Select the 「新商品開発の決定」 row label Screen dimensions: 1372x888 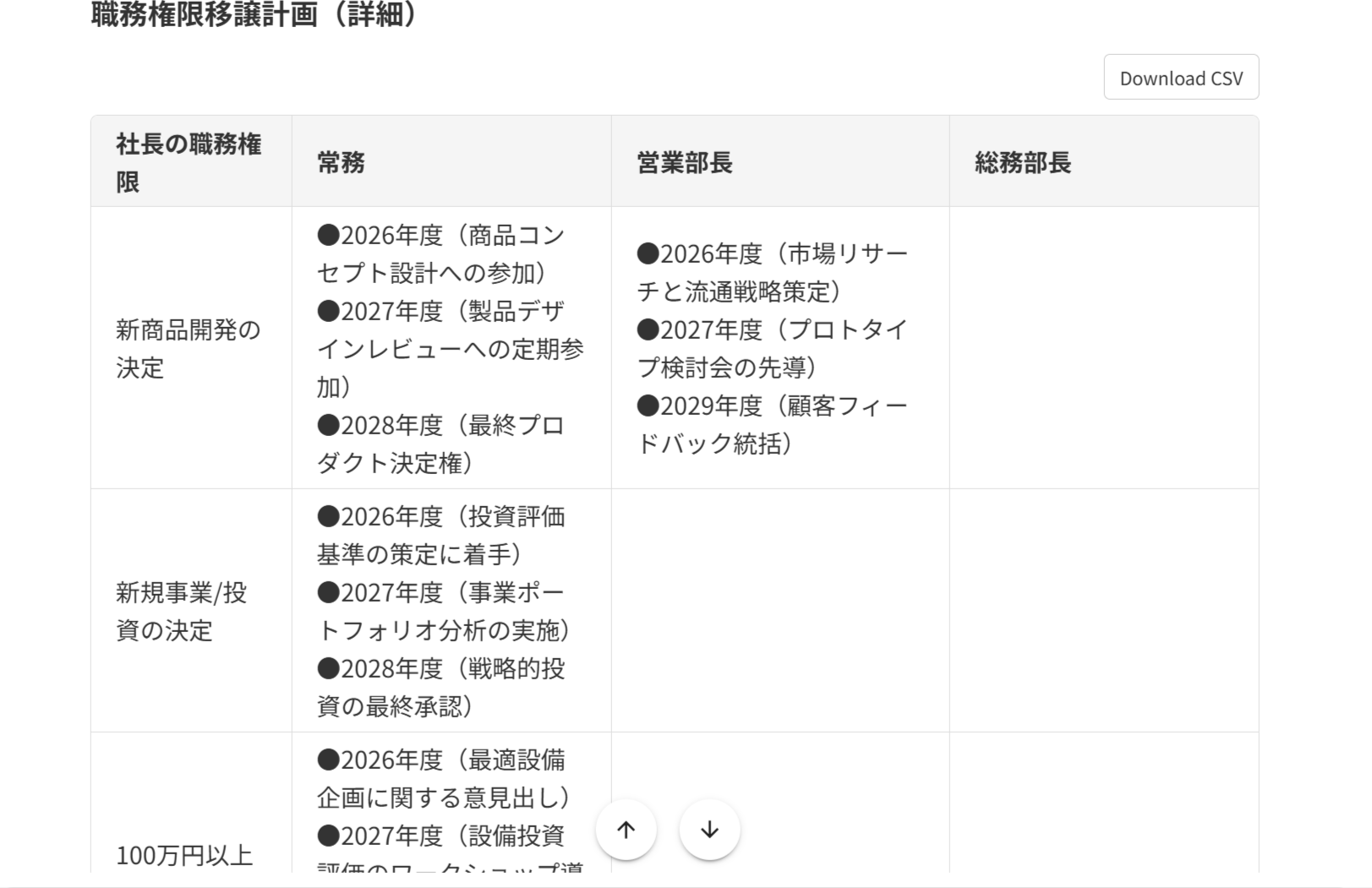coord(190,349)
